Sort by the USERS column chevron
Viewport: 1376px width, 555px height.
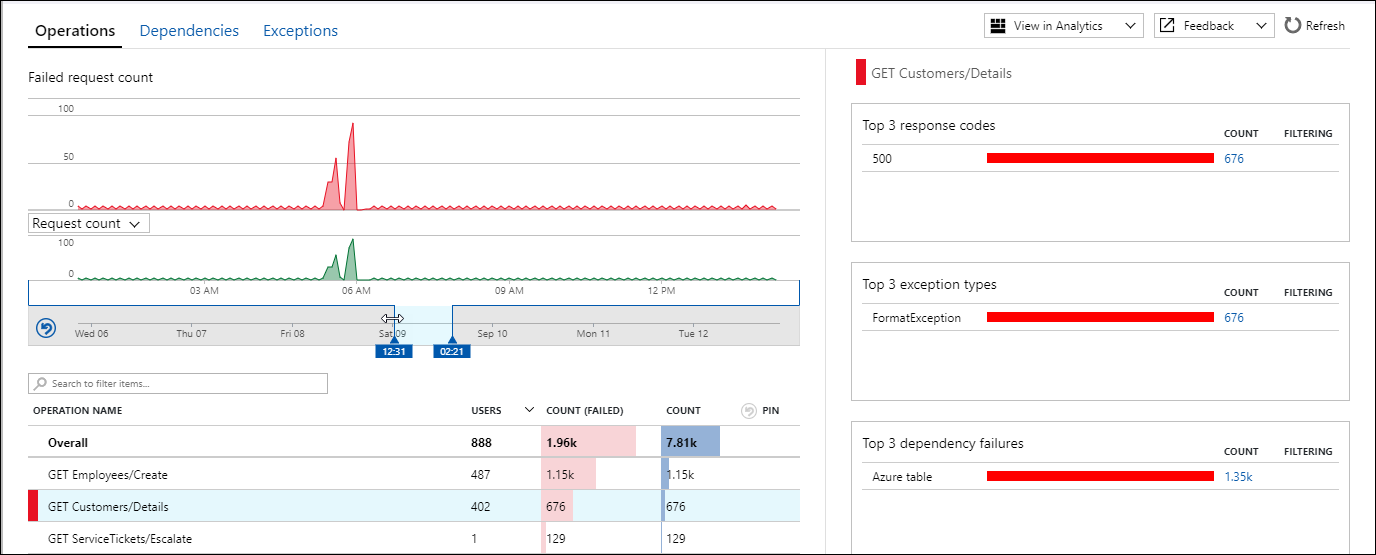(x=528, y=410)
